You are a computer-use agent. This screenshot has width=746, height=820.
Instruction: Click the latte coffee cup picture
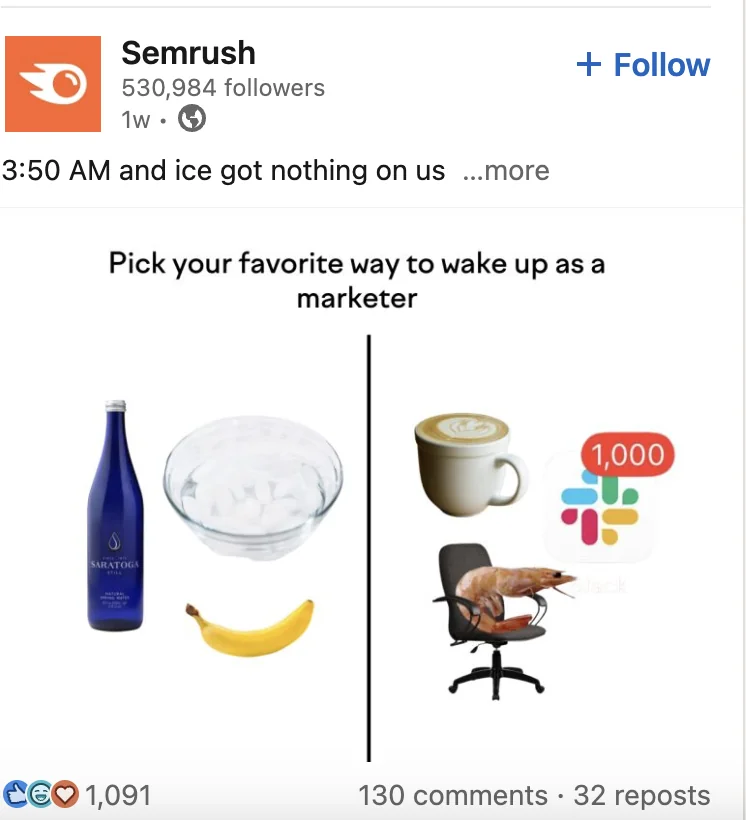click(x=470, y=465)
